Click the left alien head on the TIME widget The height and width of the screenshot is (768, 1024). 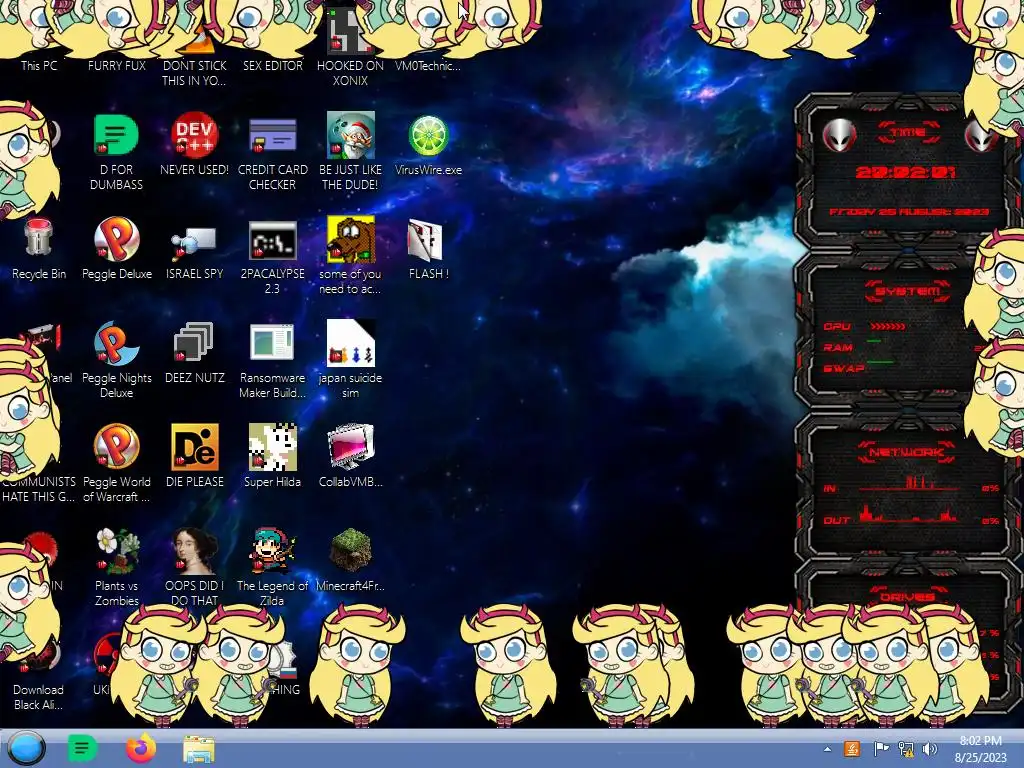839,135
